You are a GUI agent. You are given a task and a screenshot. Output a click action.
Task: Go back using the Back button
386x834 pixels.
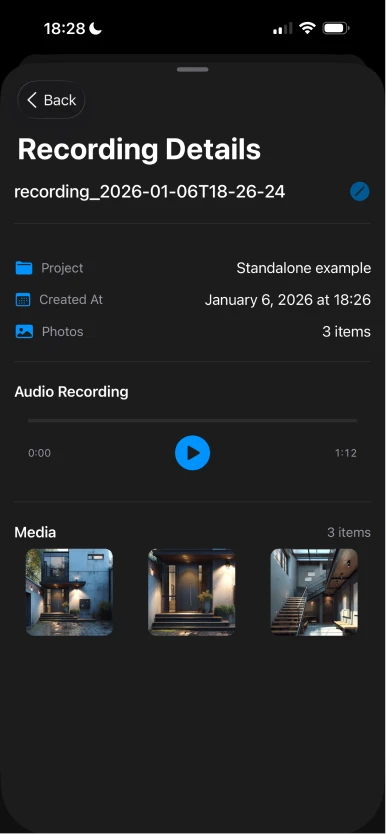coord(51,100)
